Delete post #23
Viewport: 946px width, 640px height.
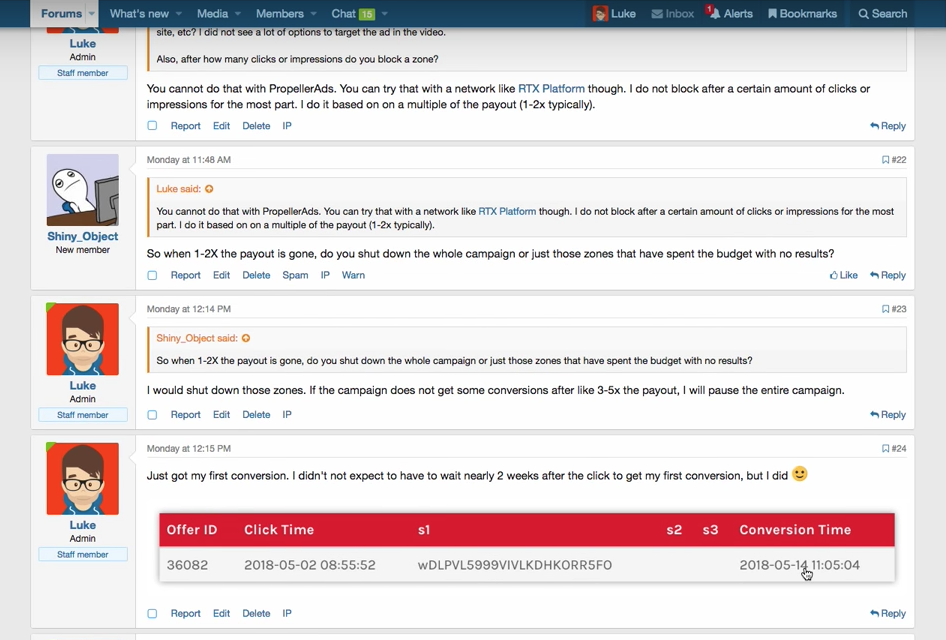(256, 414)
